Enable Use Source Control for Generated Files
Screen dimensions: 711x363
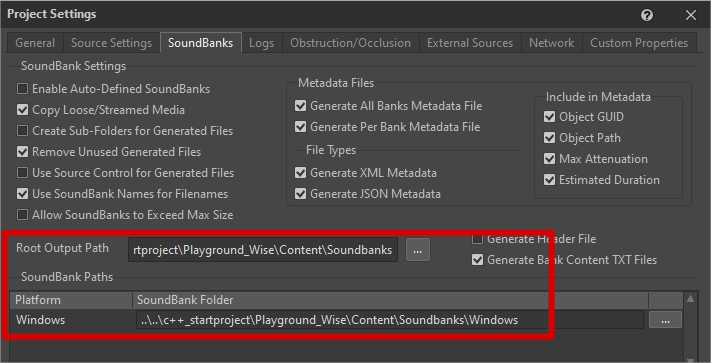coord(22,173)
